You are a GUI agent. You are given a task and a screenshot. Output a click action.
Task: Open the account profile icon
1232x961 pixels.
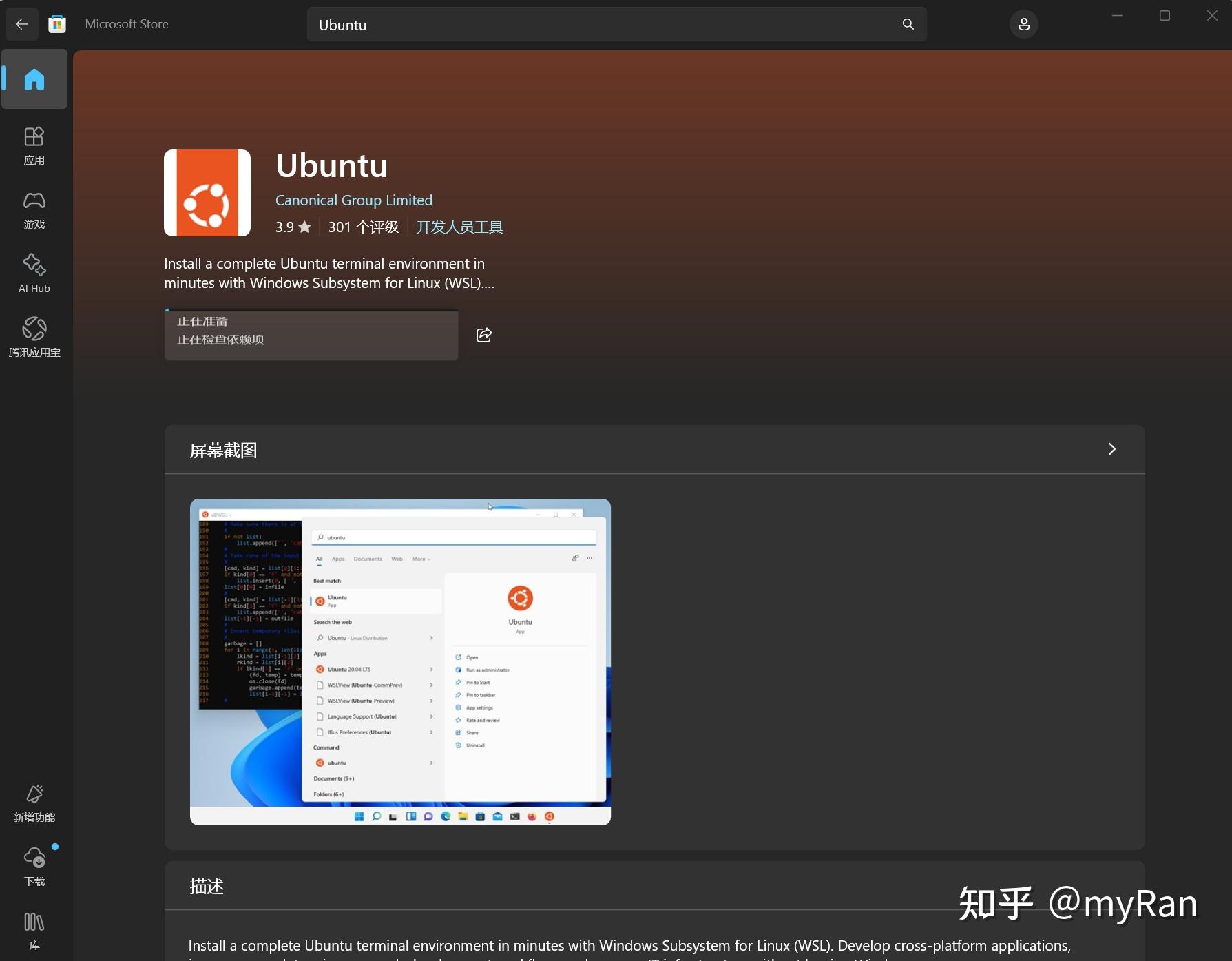coord(1023,24)
